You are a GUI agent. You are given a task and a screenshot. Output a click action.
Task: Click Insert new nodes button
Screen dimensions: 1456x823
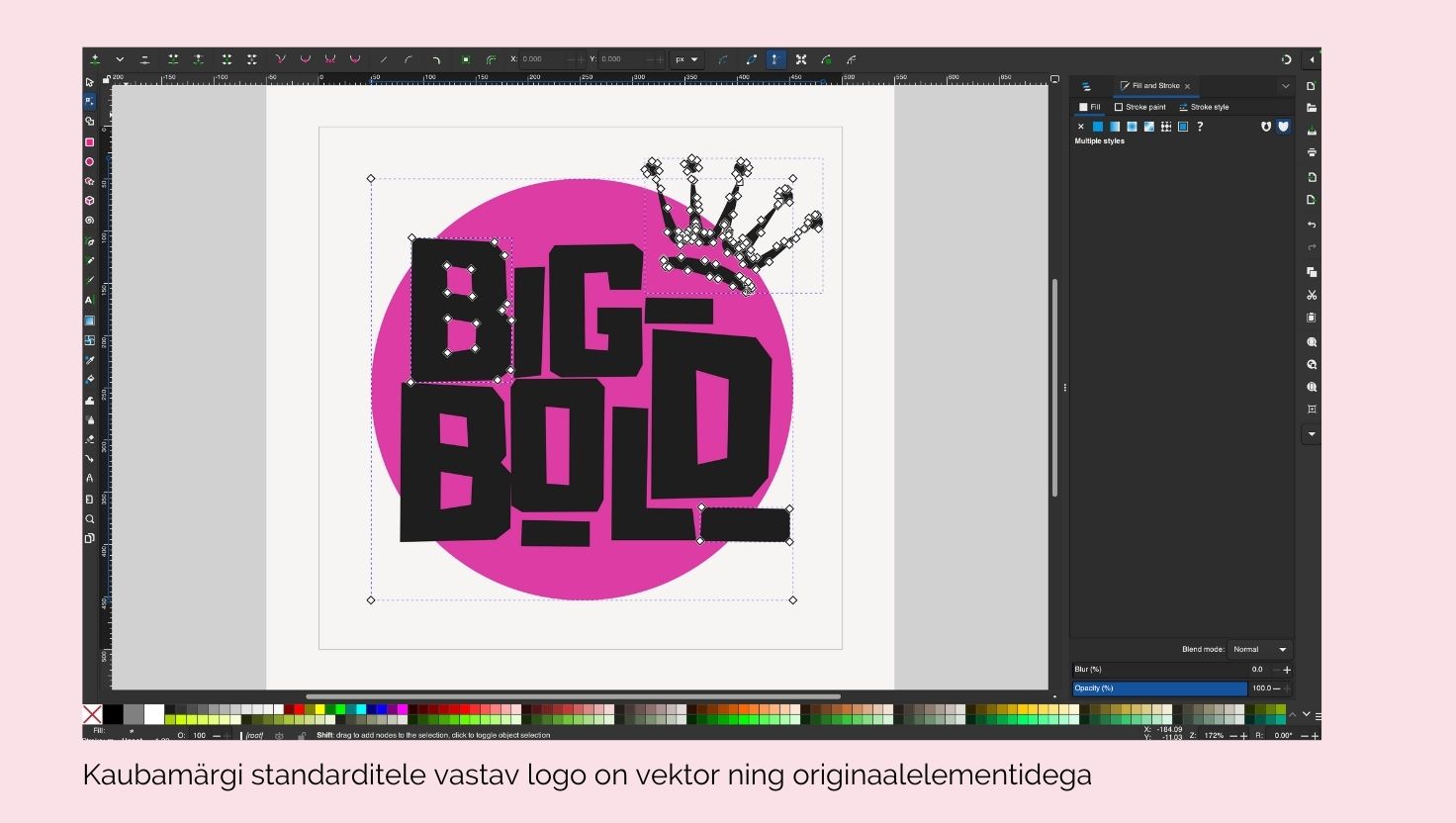point(95,59)
